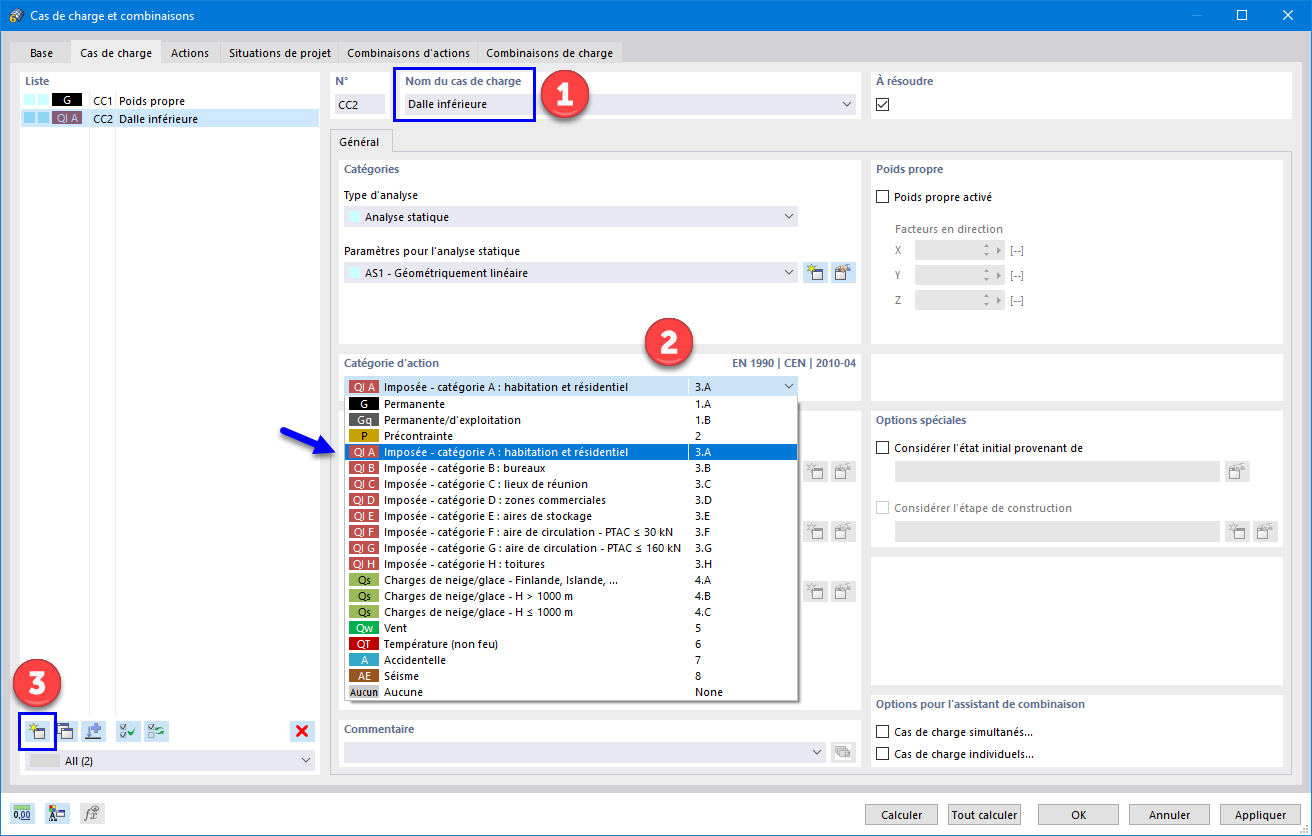Pick the brown AE Séisme badge
1312x836 pixels.
tap(363, 676)
